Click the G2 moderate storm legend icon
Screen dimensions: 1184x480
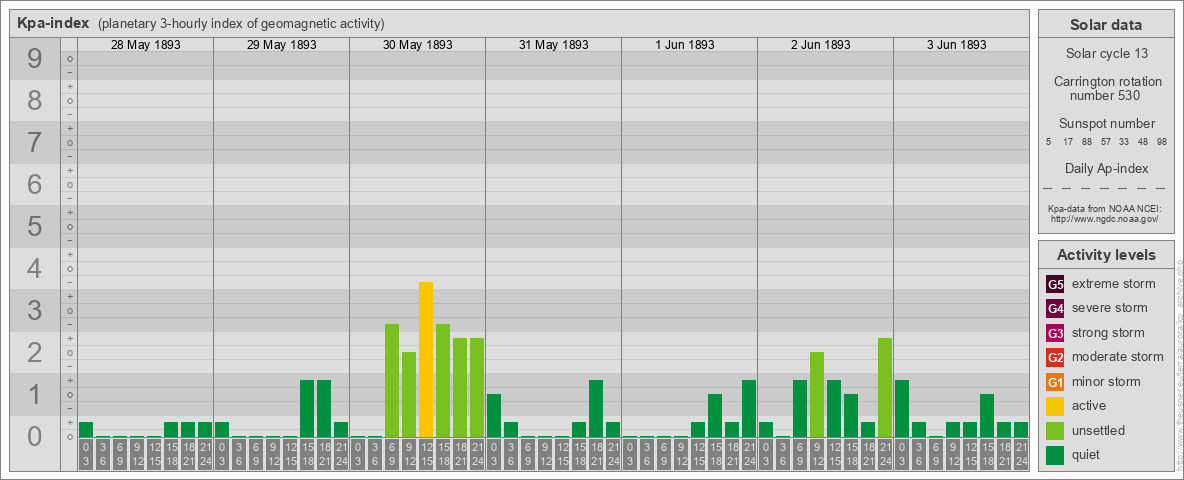pos(1055,357)
